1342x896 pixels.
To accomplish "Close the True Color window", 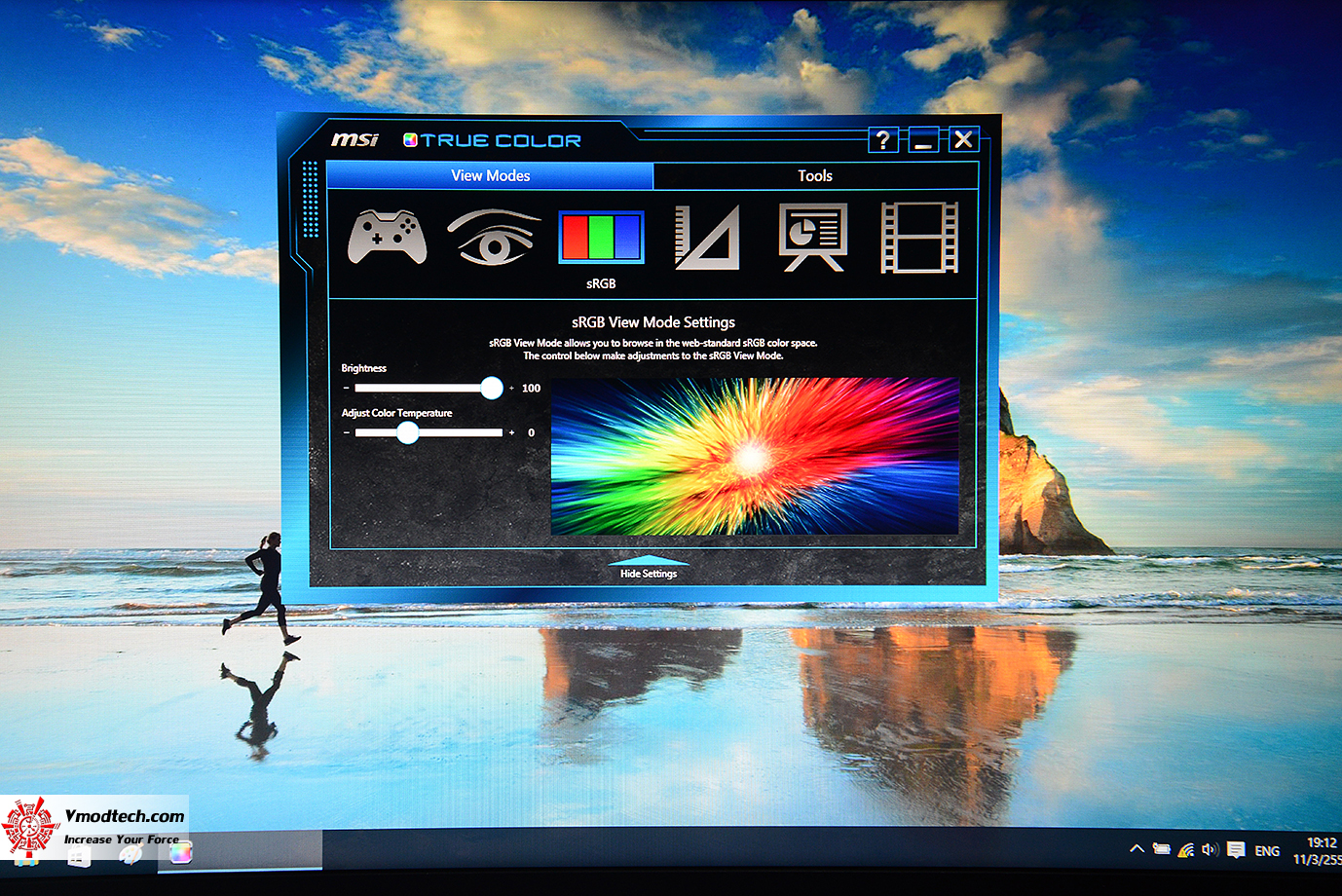I will (963, 139).
